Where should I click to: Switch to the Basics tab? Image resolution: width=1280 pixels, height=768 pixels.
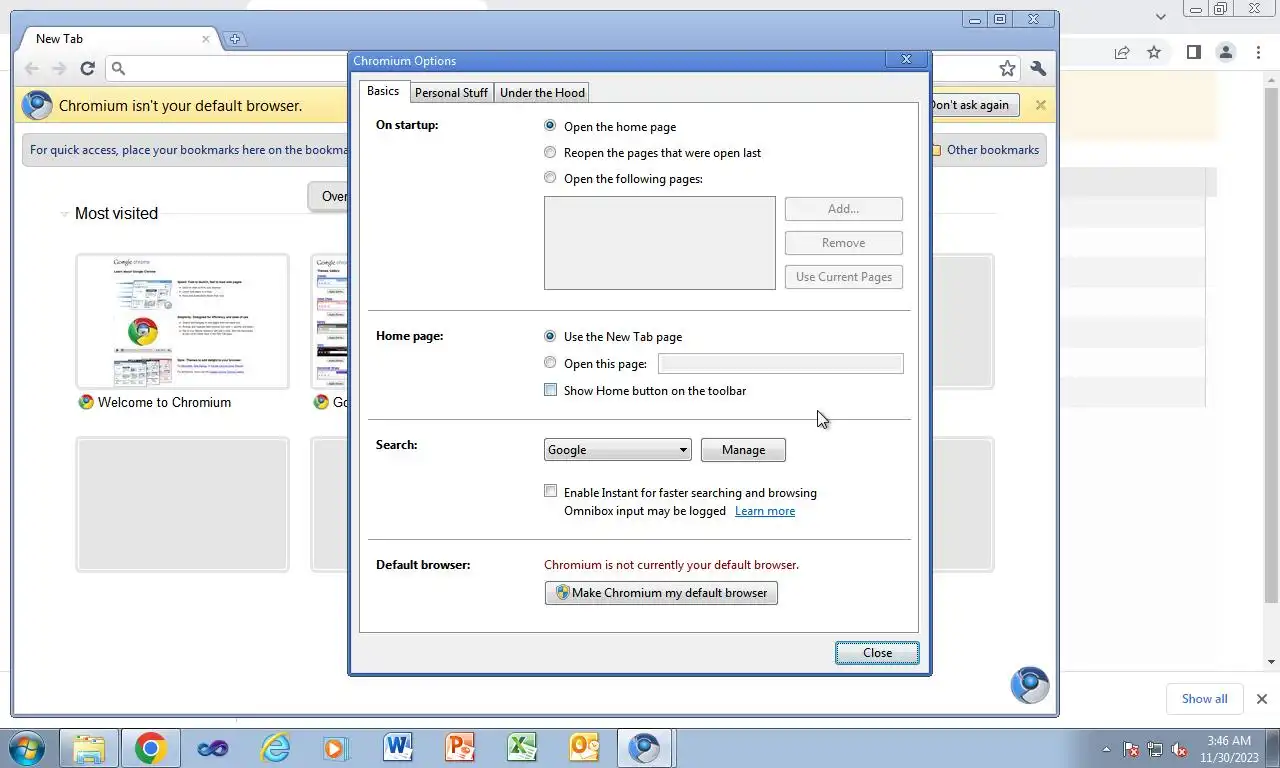click(x=383, y=91)
